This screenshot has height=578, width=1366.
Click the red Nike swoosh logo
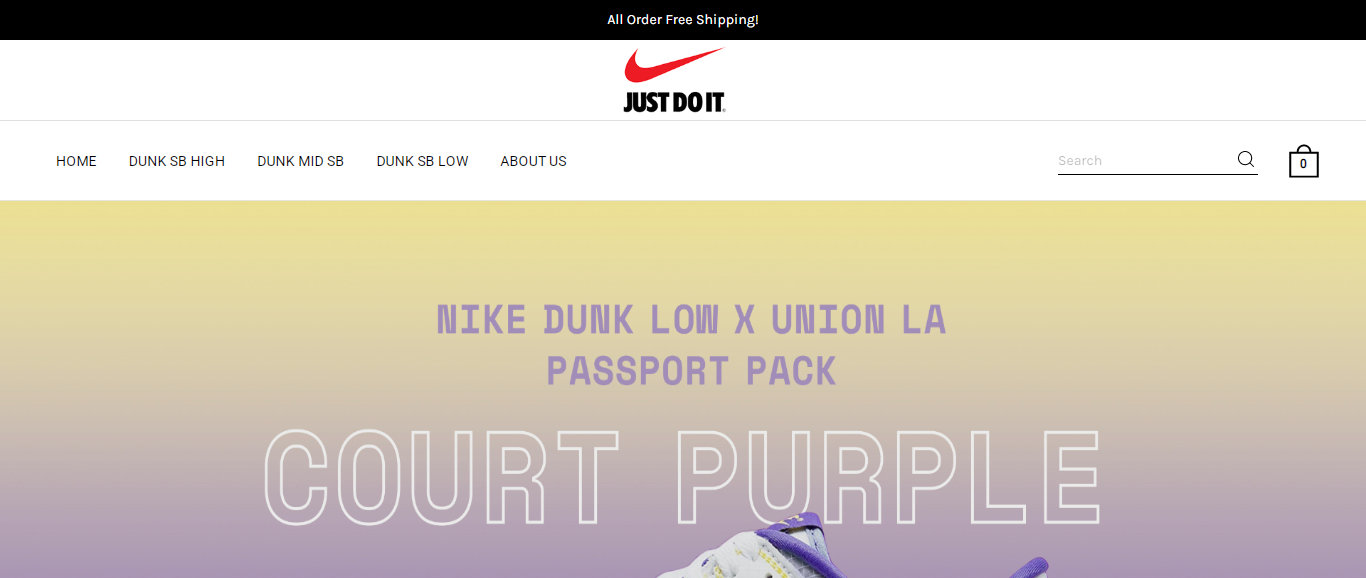click(x=673, y=65)
